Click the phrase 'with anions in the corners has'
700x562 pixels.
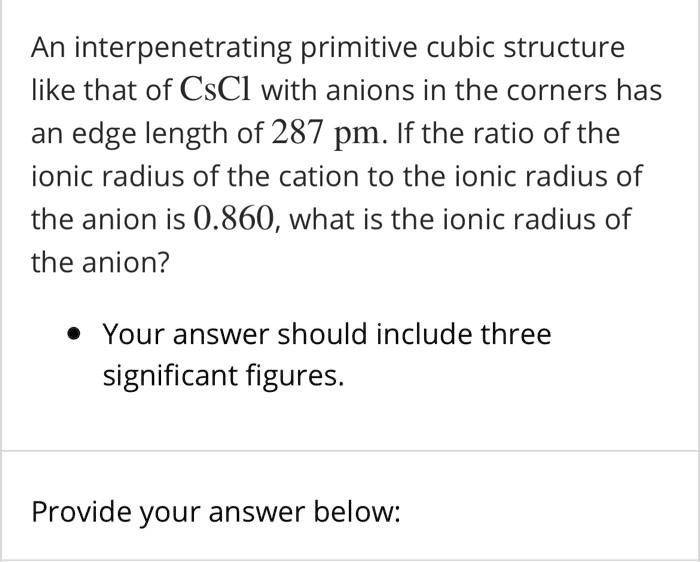click(461, 90)
